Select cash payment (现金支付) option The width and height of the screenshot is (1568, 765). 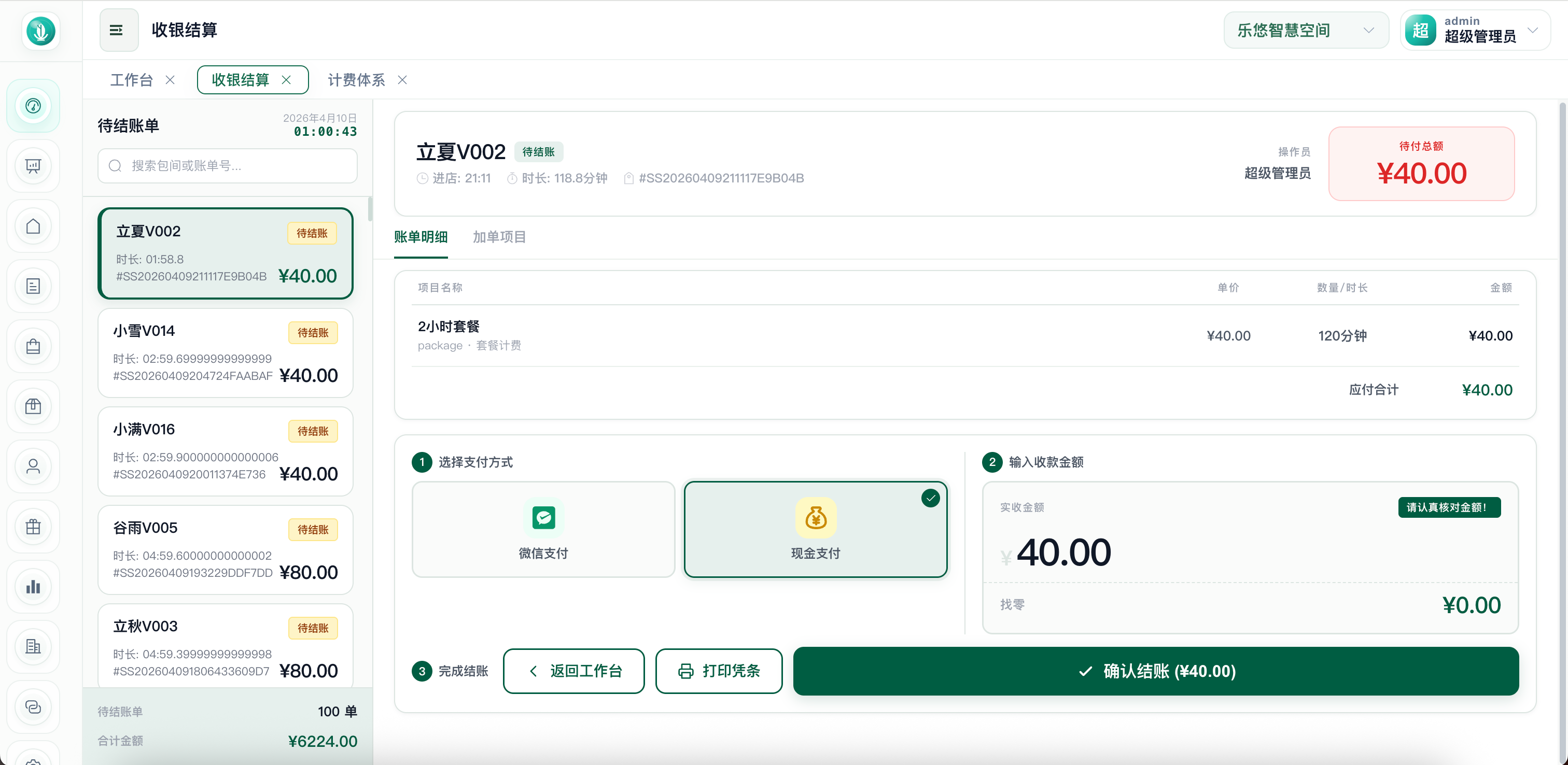815,529
